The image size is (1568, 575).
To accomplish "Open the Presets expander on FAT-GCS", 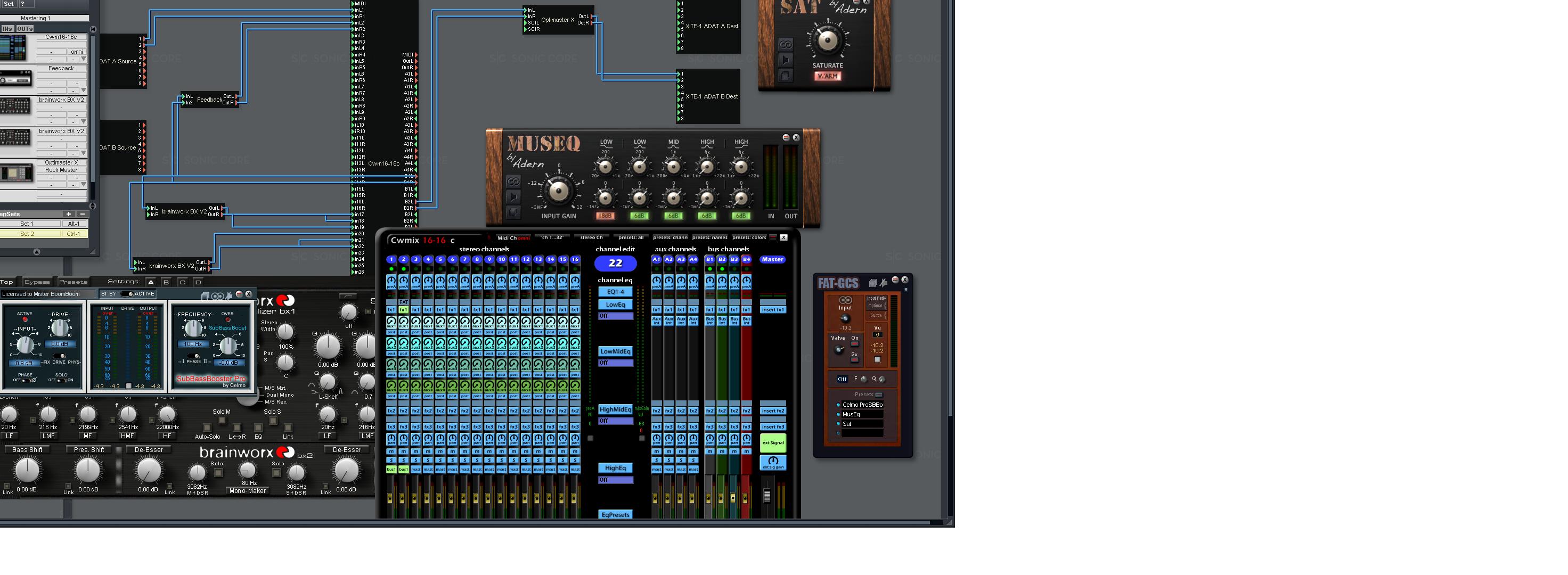I will pyautogui.click(x=878, y=395).
